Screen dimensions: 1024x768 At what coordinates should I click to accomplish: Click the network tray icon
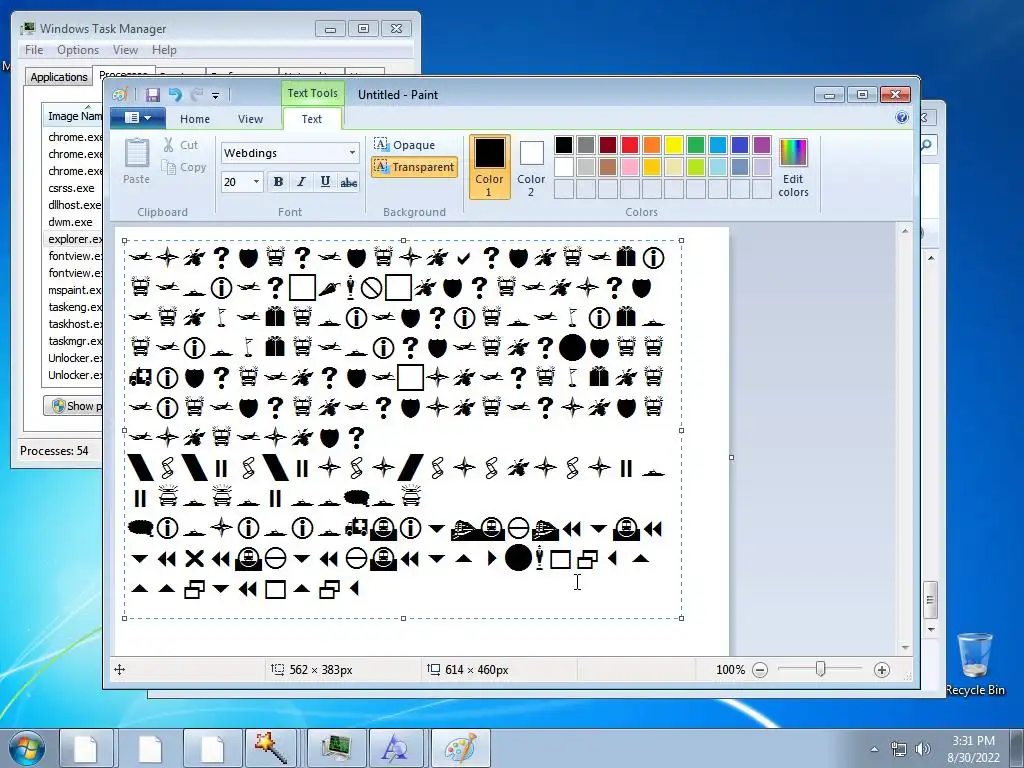tap(899, 749)
